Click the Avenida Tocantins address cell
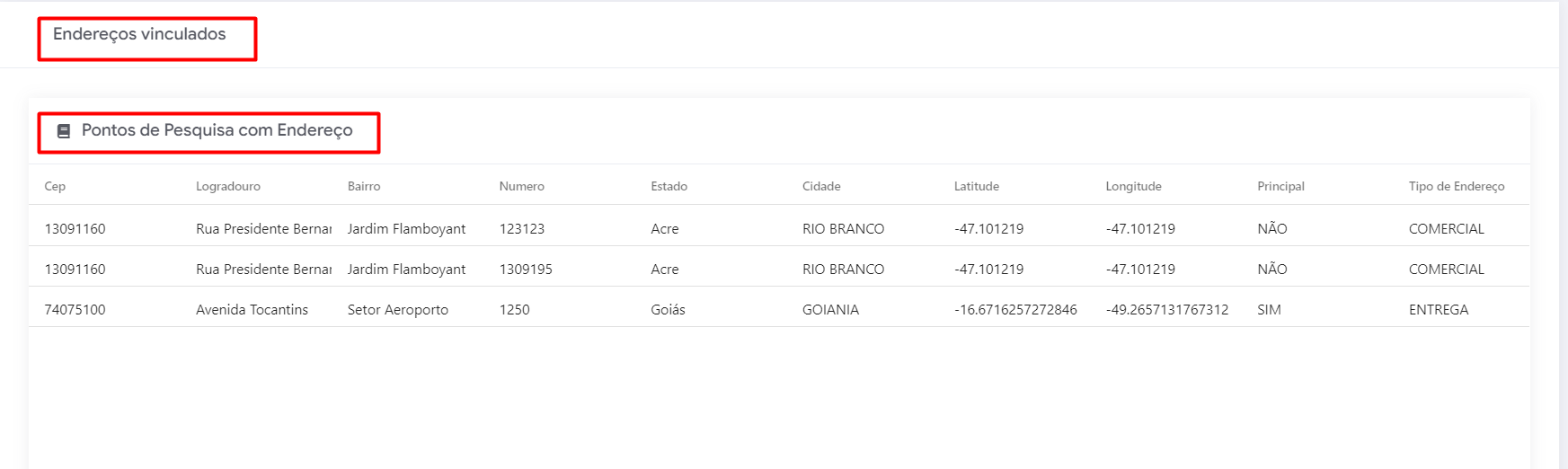This screenshot has width=1568, height=469. [252, 309]
